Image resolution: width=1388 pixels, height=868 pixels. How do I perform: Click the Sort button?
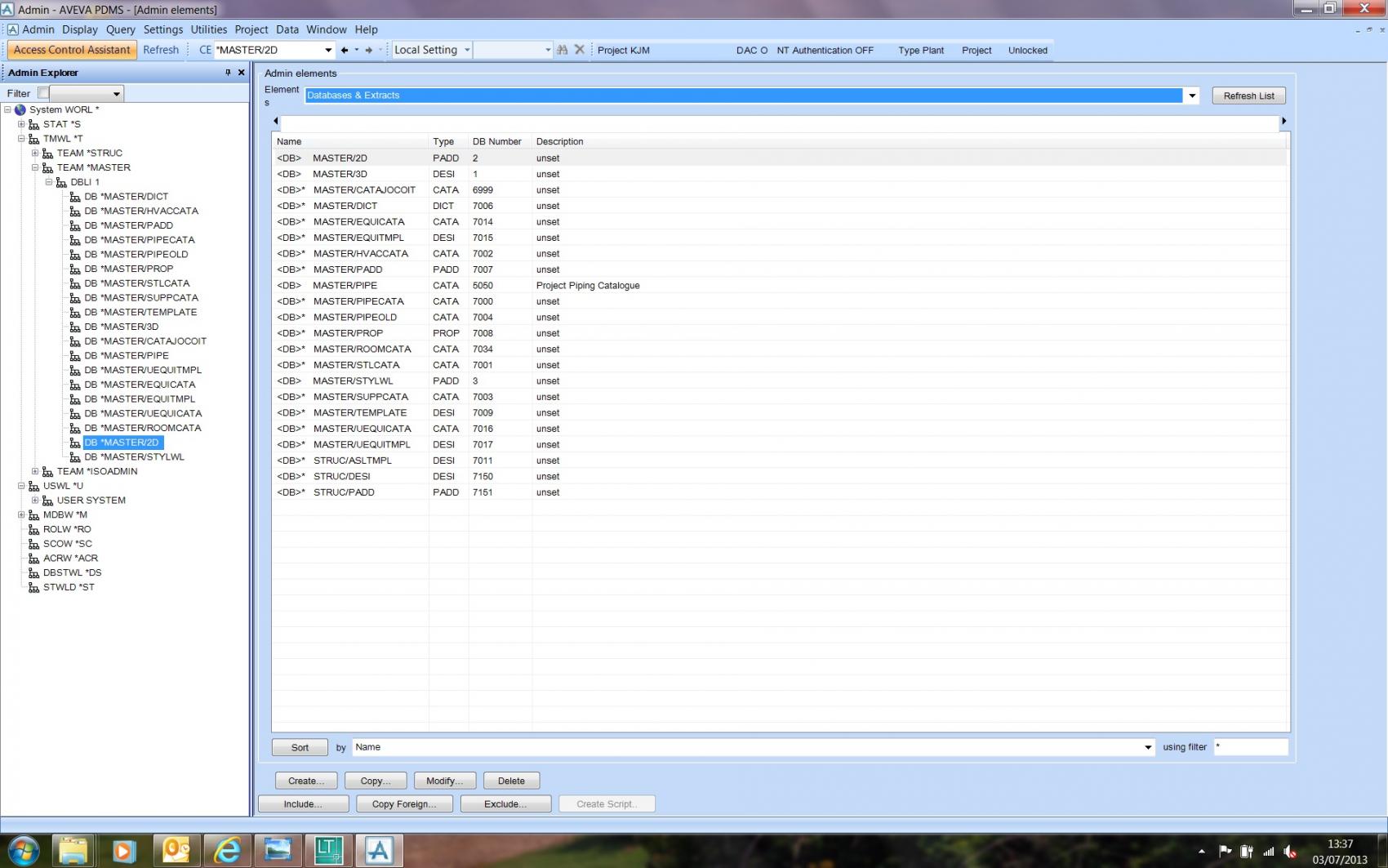(x=300, y=747)
